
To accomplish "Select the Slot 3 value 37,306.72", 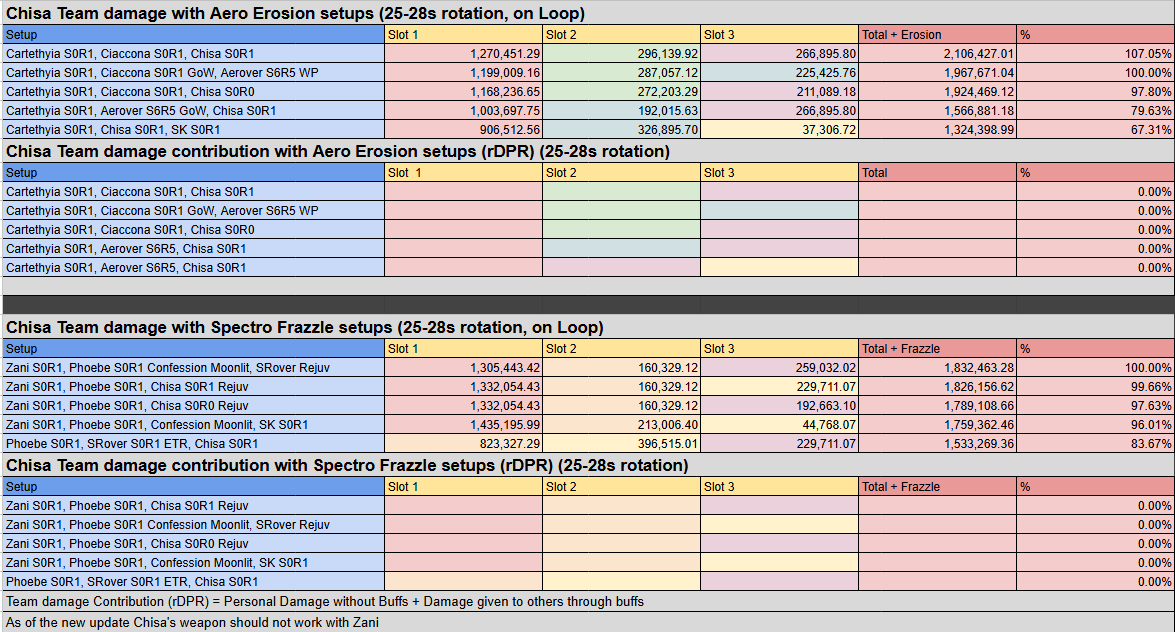I will tap(779, 130).
